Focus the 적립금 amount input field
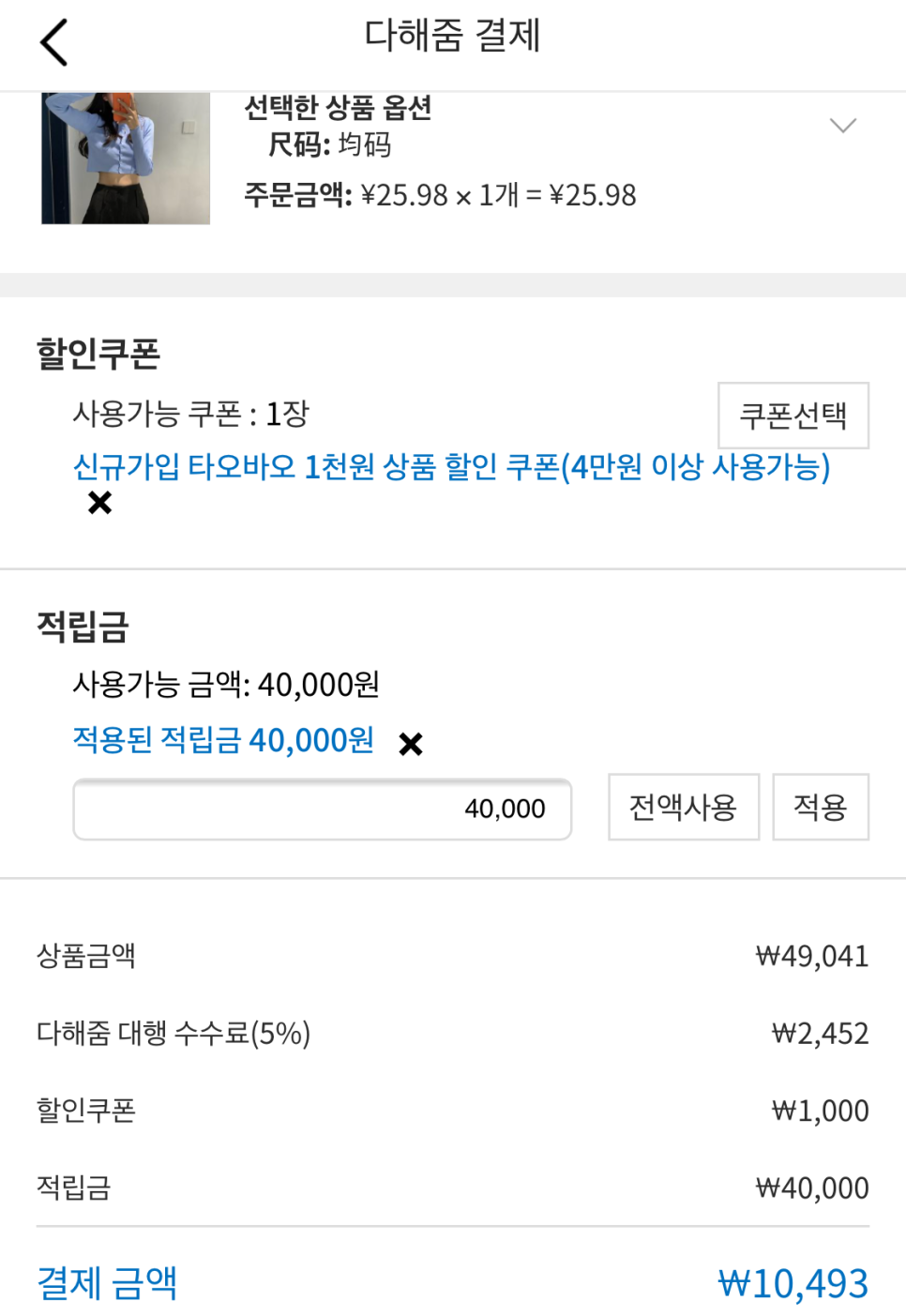 (x=322, y=809)
